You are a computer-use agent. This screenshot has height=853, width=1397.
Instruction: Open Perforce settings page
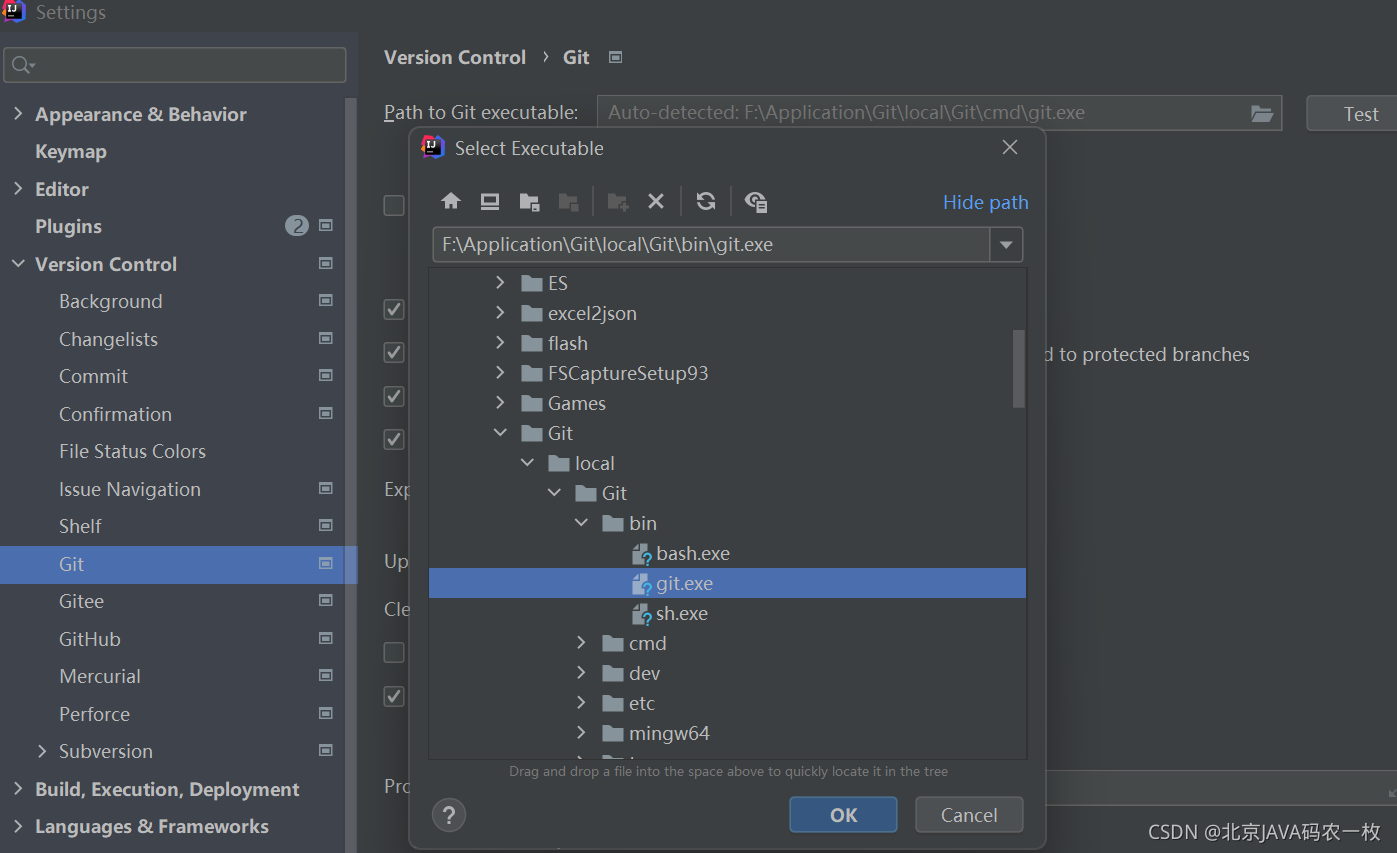94,714
